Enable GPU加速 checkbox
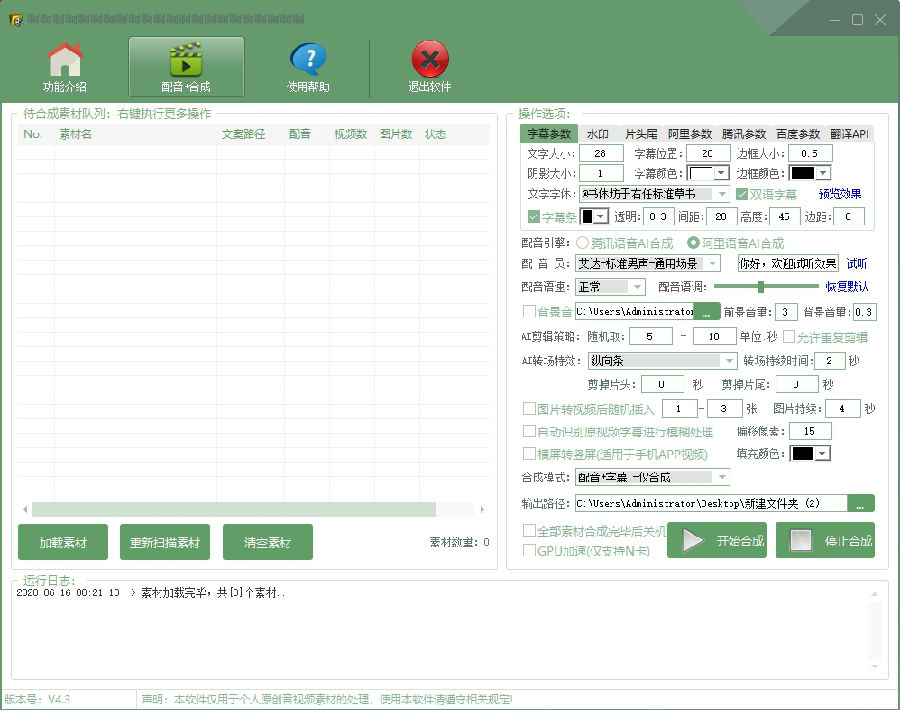This screenshot has height=710, width=900. pyautogui.click(x=529, y=550)
